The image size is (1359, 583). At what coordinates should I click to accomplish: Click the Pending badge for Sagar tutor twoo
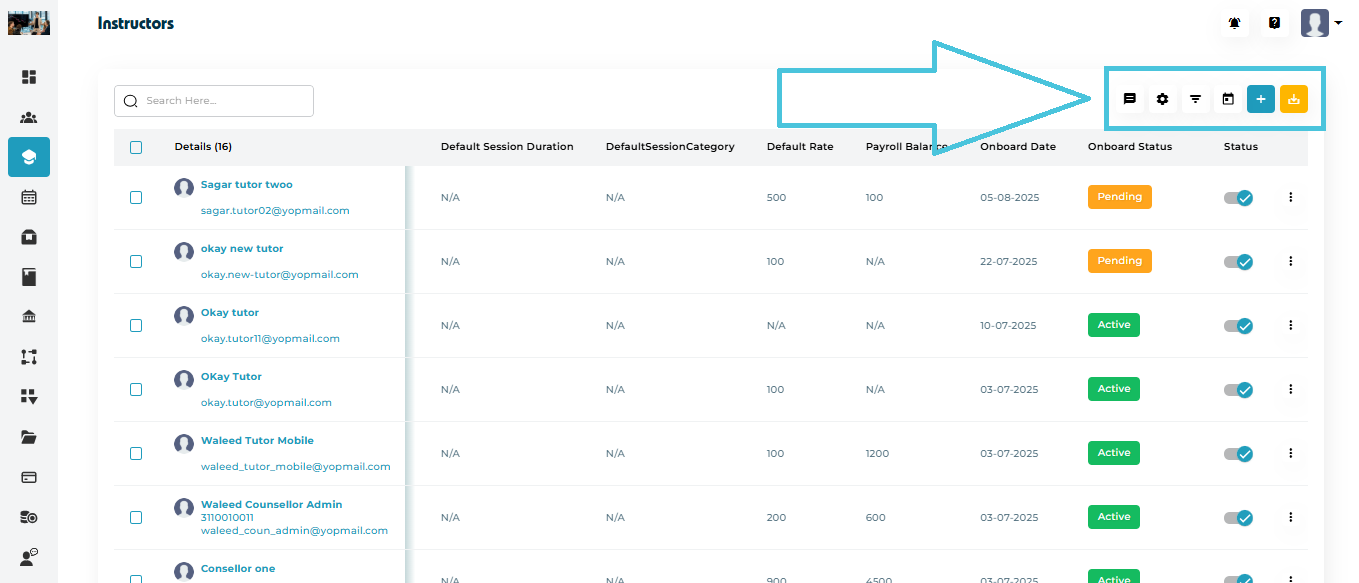tap(1119, 197)
